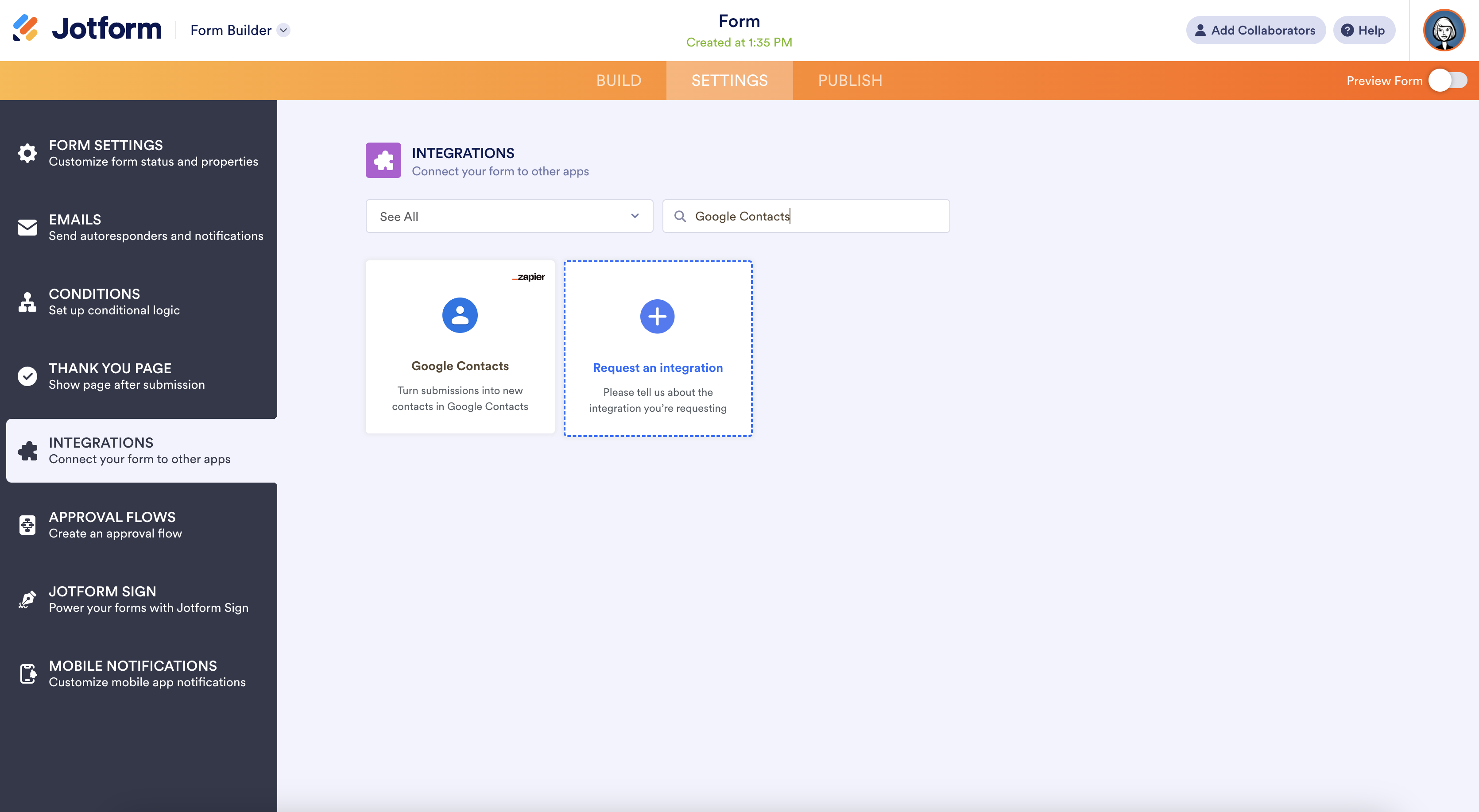The width and height of the screenshot is (1479, 812).
Task: Click the Approval Flows icon
Action: pos(27,525)
